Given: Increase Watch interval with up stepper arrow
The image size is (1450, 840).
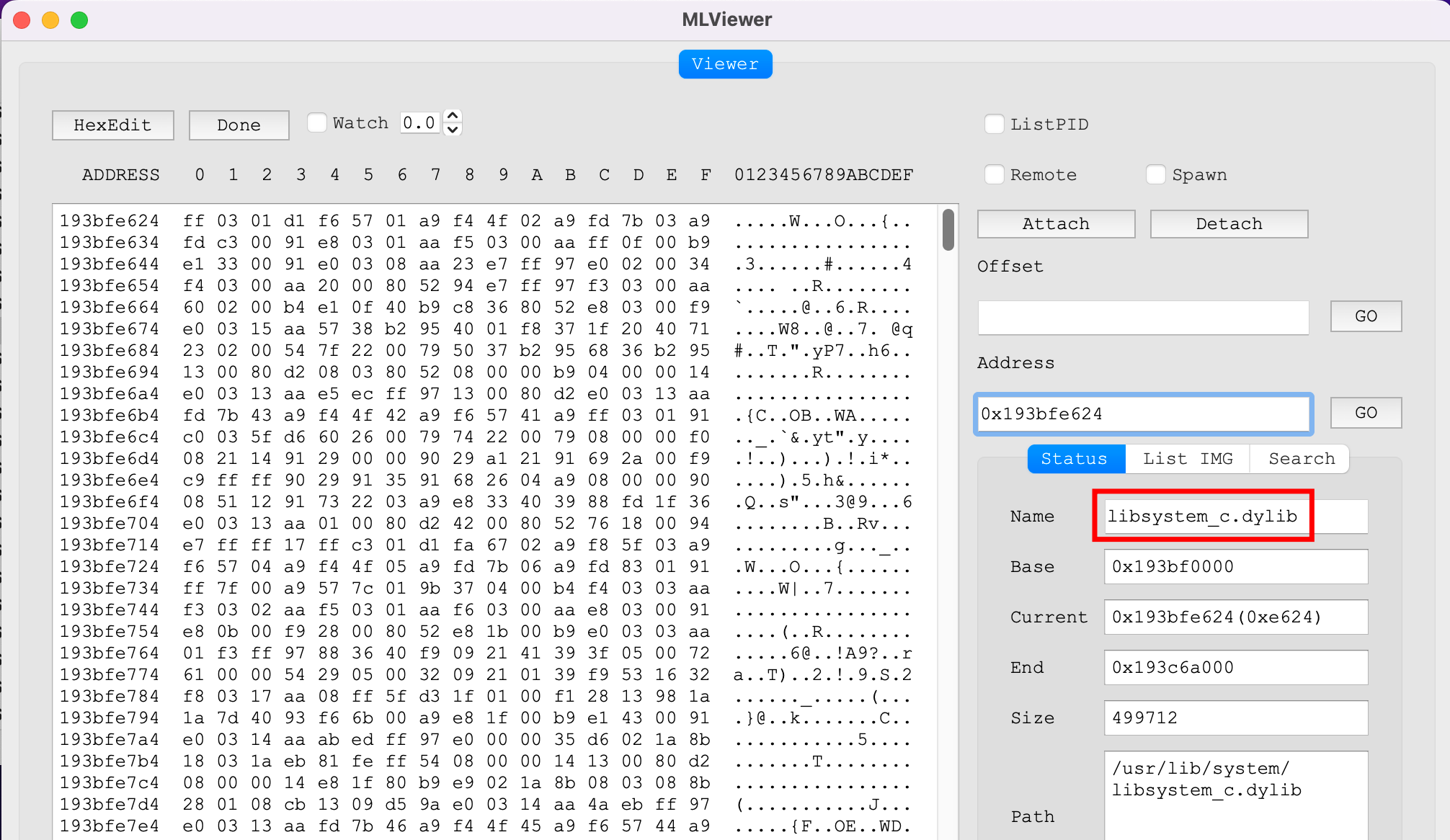Looking at the screenshot, I should pos(452,116).
